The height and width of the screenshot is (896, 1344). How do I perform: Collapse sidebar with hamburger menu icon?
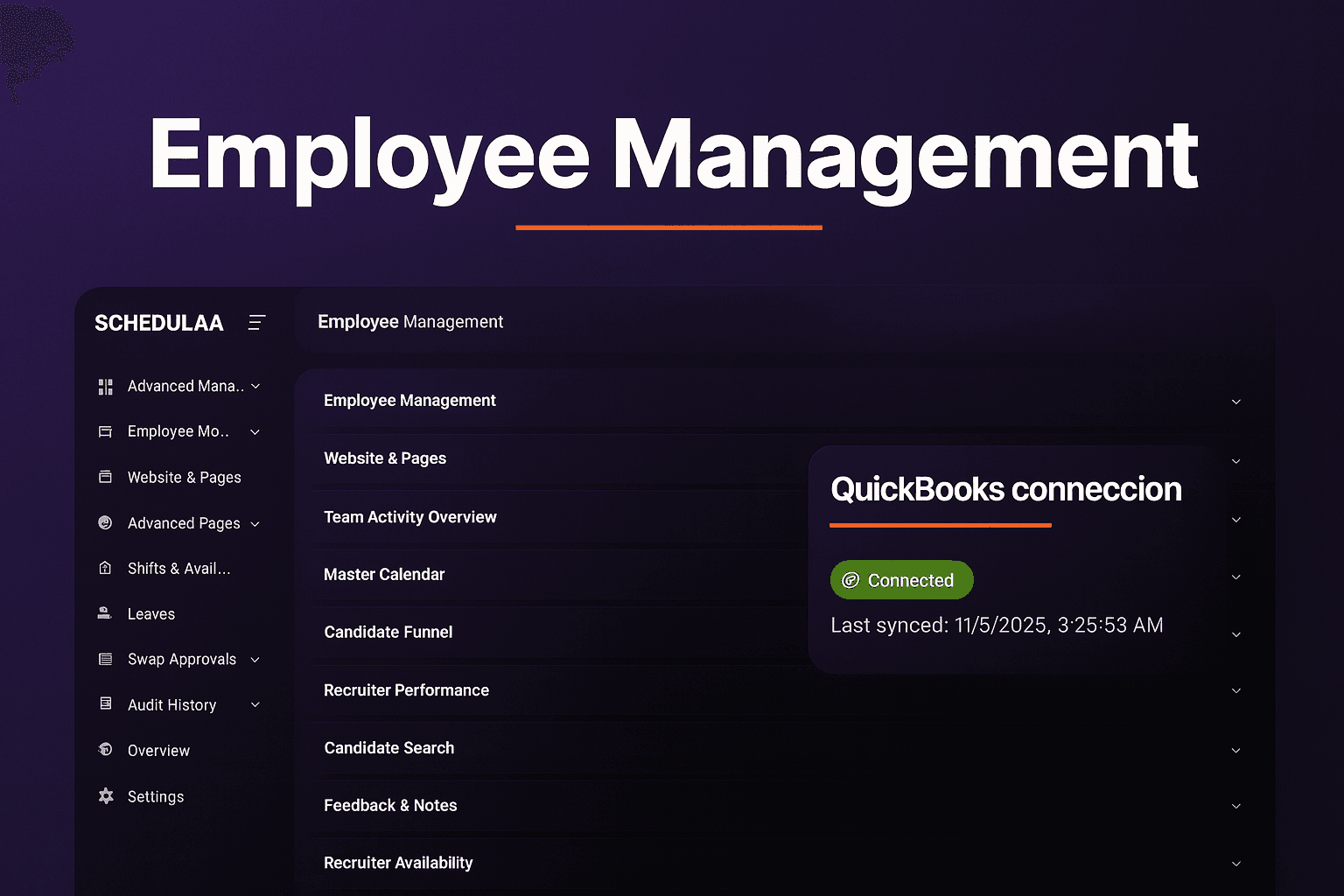tap(256, 323)
